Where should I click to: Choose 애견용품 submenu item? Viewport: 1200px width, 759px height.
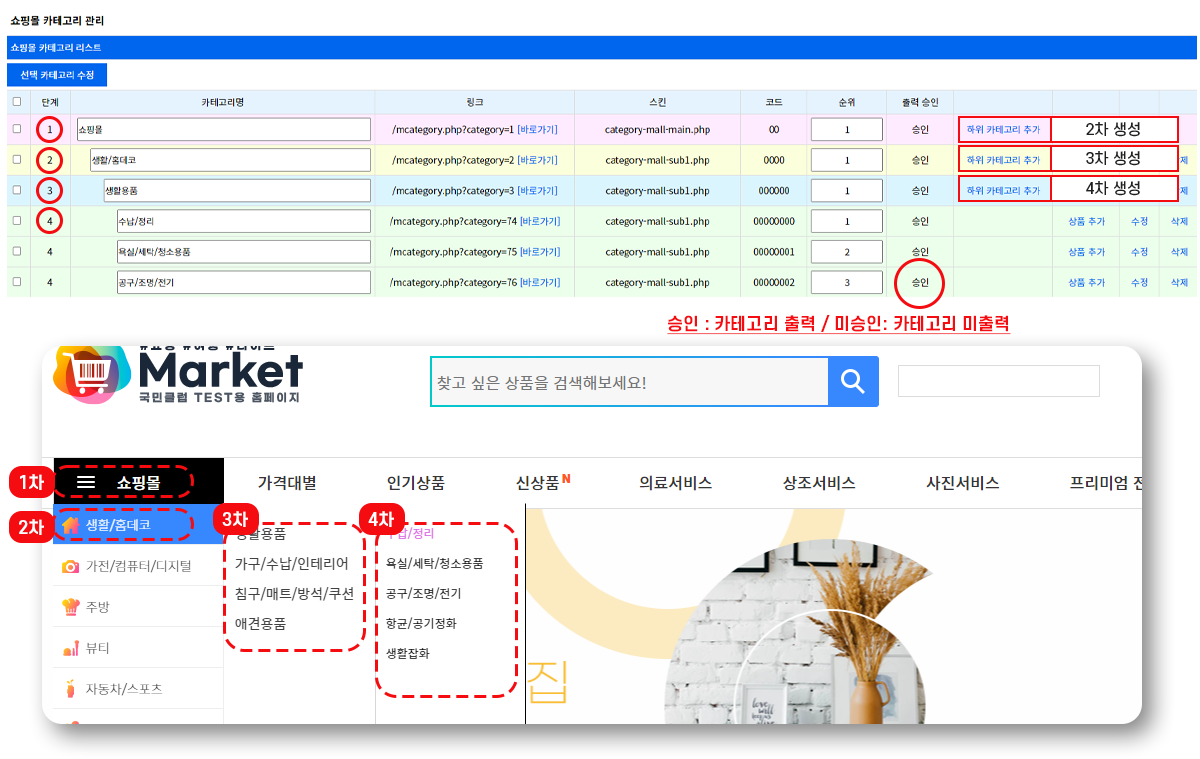pos(260,623)
